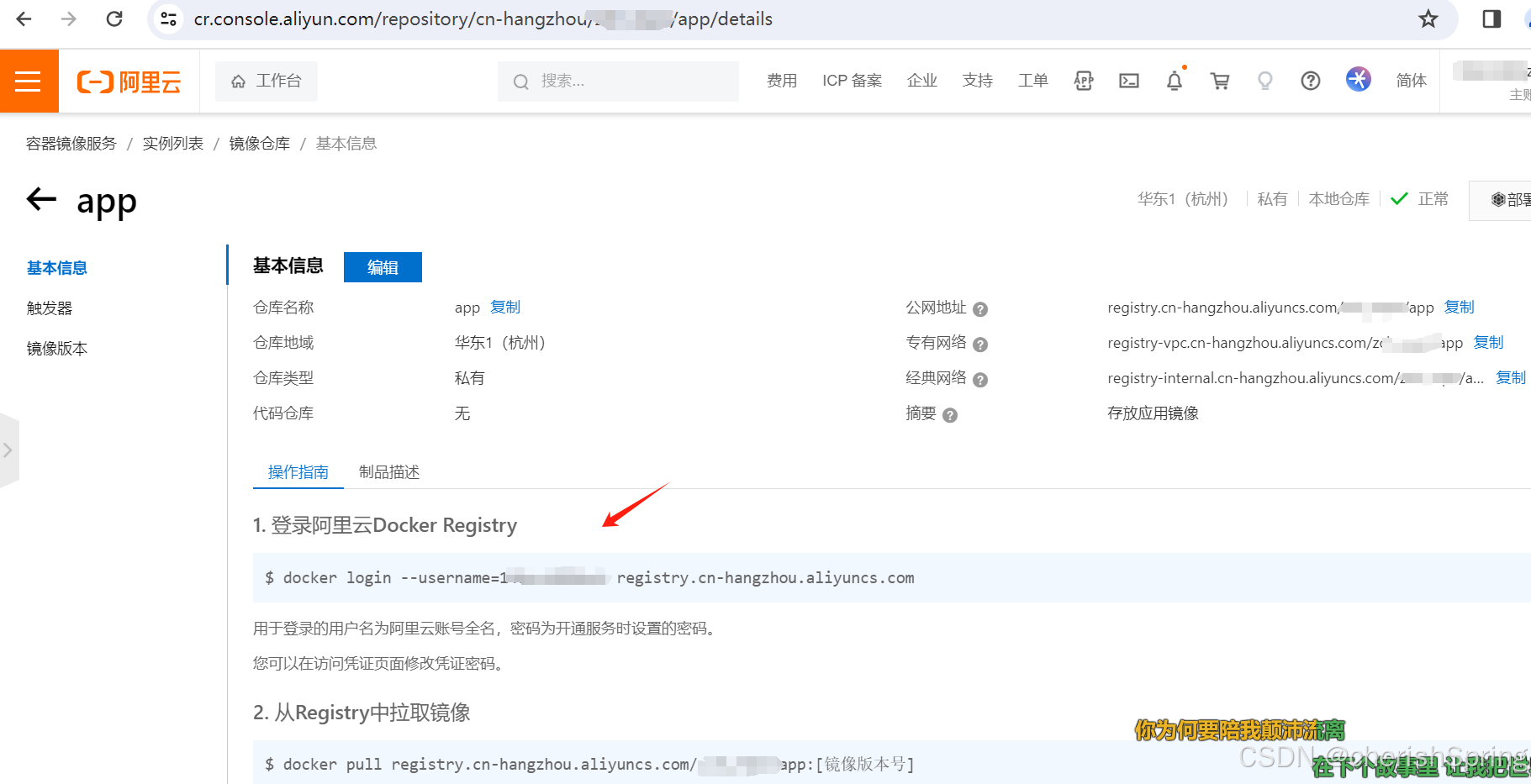The image size is (1531, 784).
Task: Reload the page in browser
Action: point(114,18)
